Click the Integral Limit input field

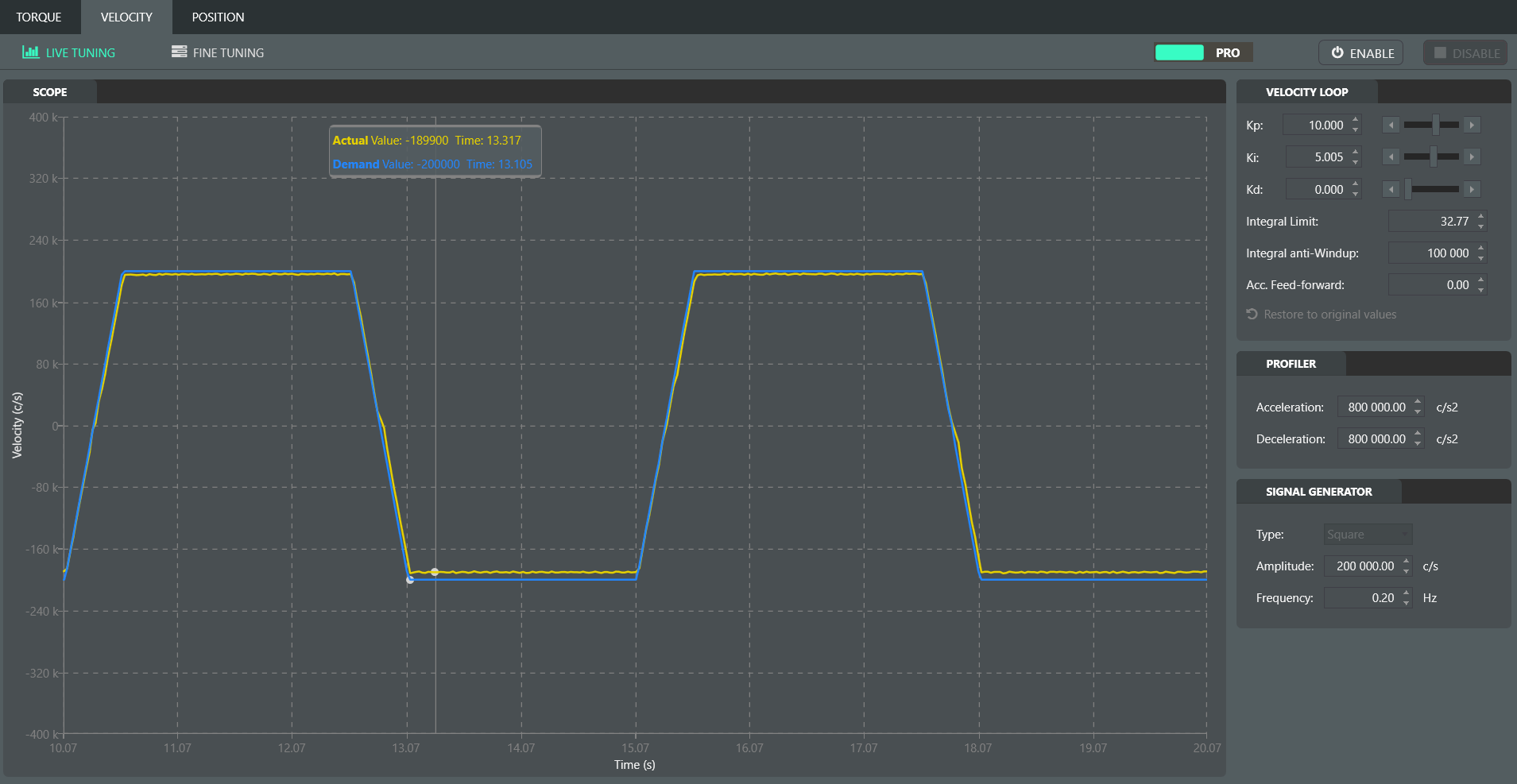click(x=1438, y=222)
